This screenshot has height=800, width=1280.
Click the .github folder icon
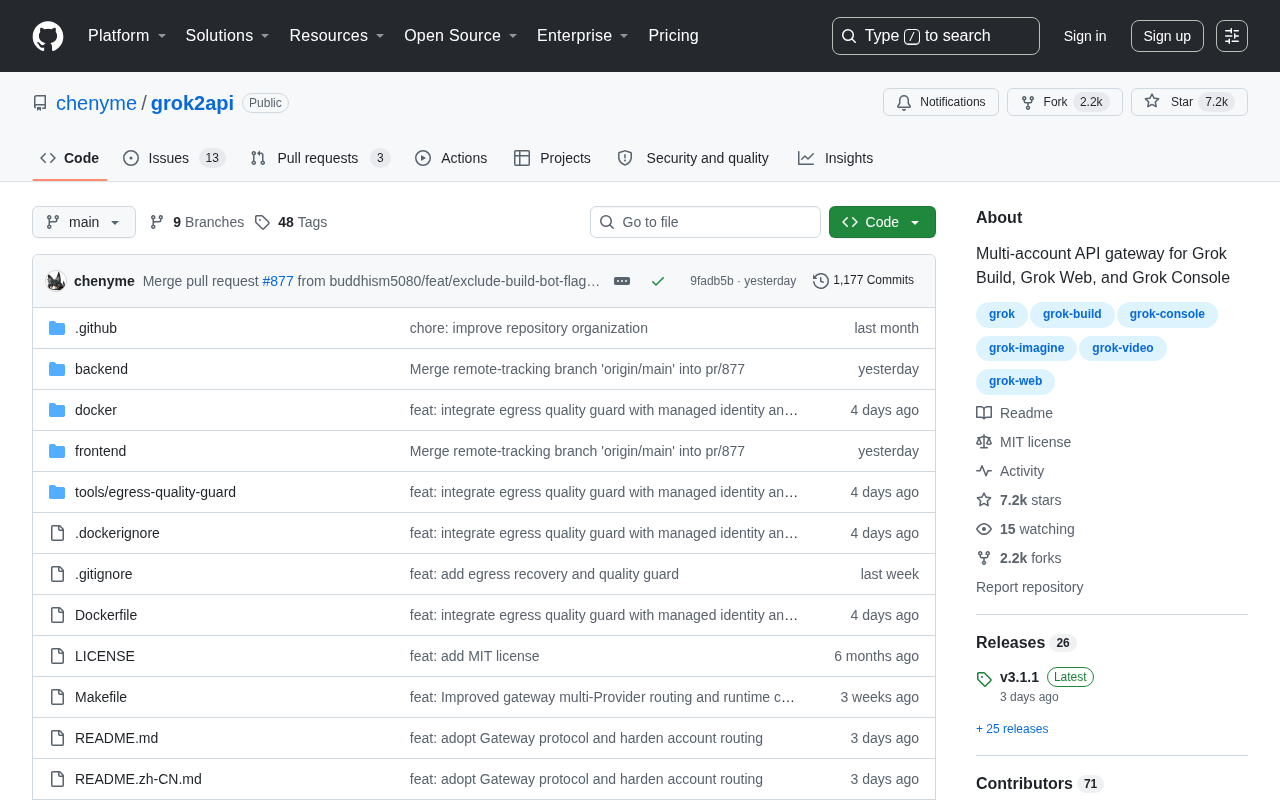pos(57,328)
